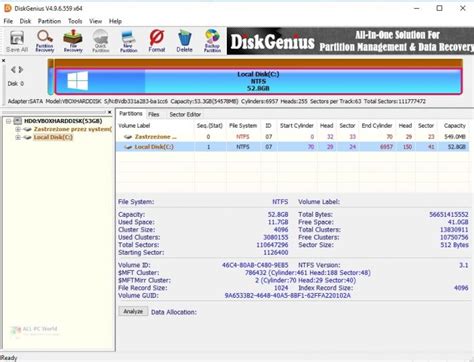
Task: Select the Local Disk(C:) partition table row
Action: (293, 147)
